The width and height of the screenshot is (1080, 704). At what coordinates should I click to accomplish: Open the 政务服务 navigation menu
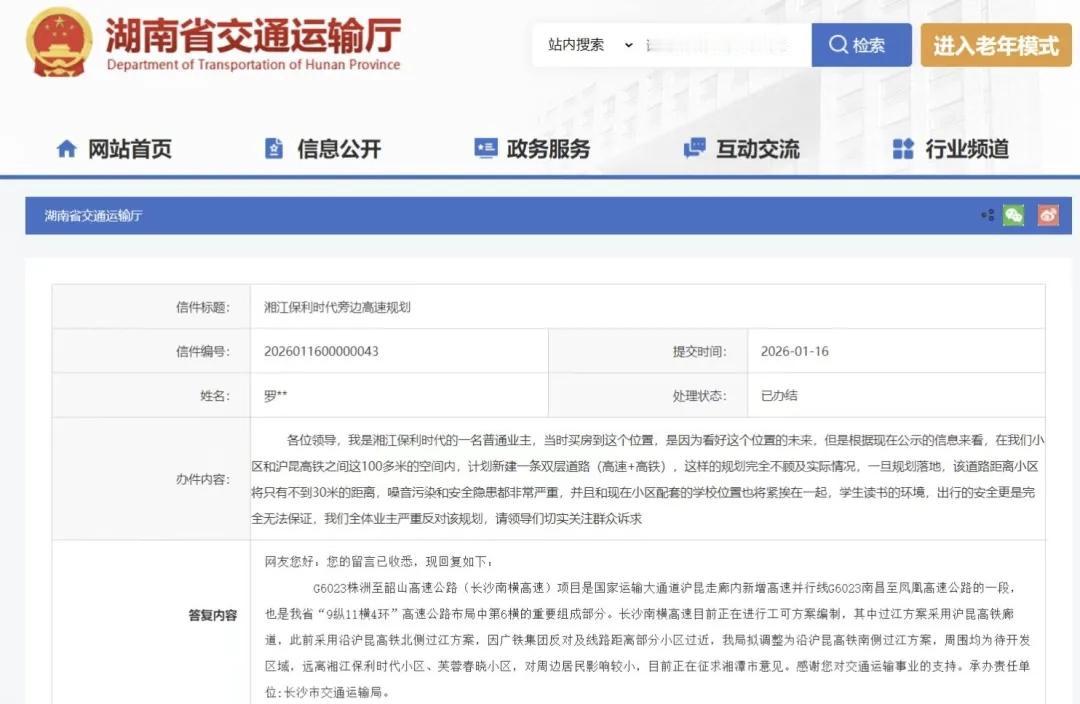coord(547,148)
